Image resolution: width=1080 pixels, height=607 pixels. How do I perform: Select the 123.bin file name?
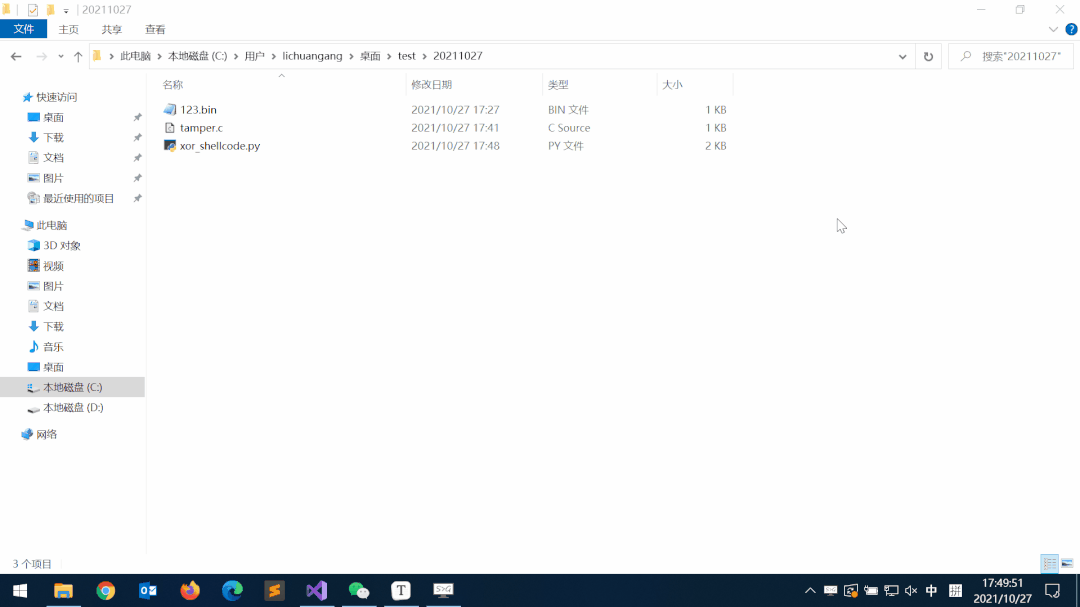198,110
